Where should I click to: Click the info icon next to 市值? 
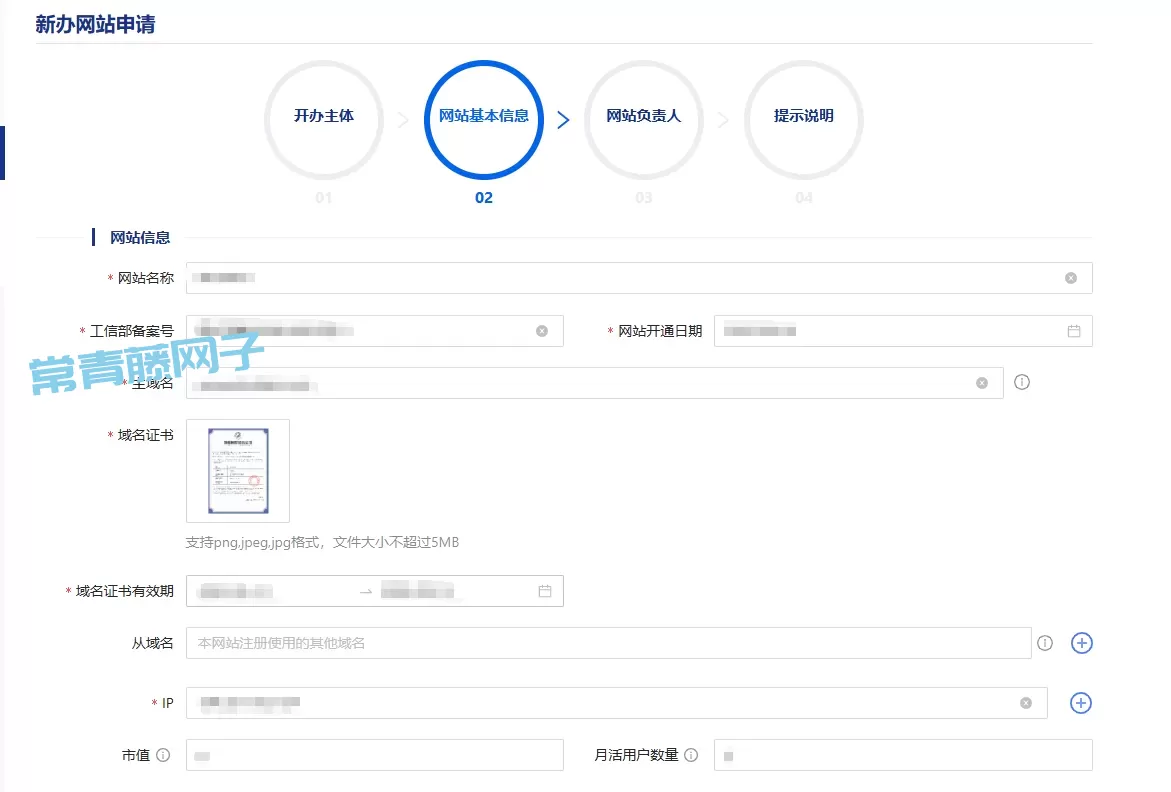pos(163,755)
